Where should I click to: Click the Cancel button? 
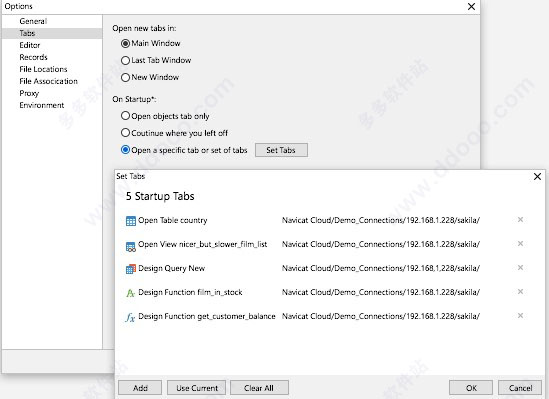pyautogui.click(x=520, y=388)
